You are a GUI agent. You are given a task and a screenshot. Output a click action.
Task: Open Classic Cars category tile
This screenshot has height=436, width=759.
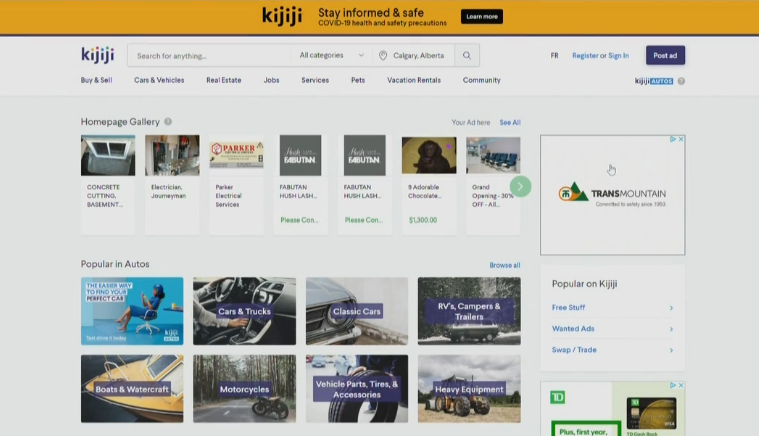point(357,311)
